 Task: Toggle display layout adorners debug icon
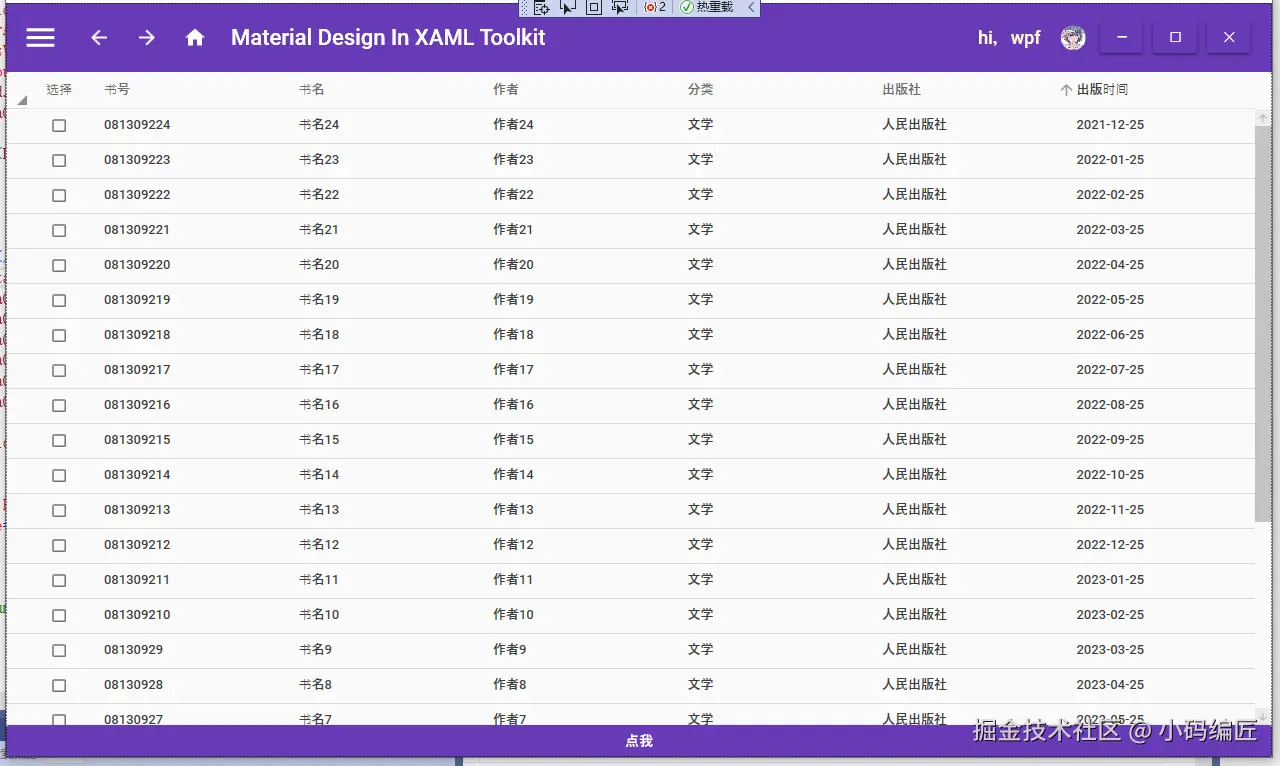point(593,7)
